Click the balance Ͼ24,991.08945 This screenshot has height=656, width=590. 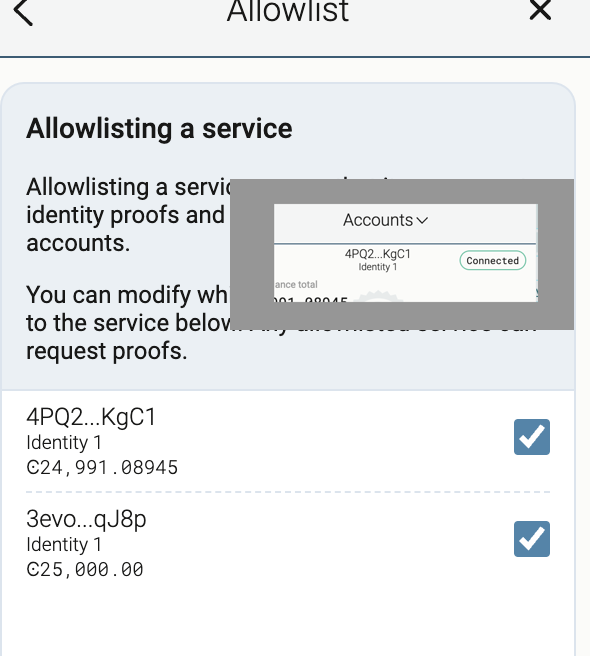click(102, 467)
